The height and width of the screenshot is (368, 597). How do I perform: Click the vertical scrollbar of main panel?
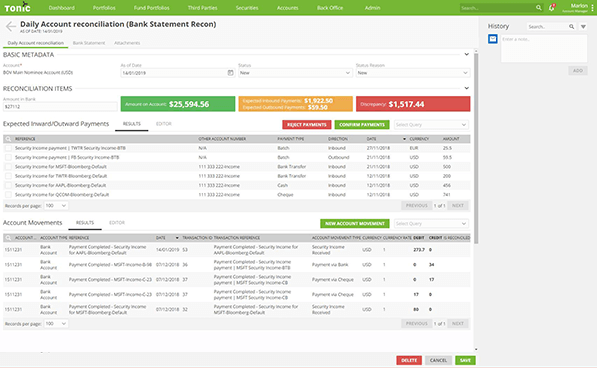[x=476, y=148]
